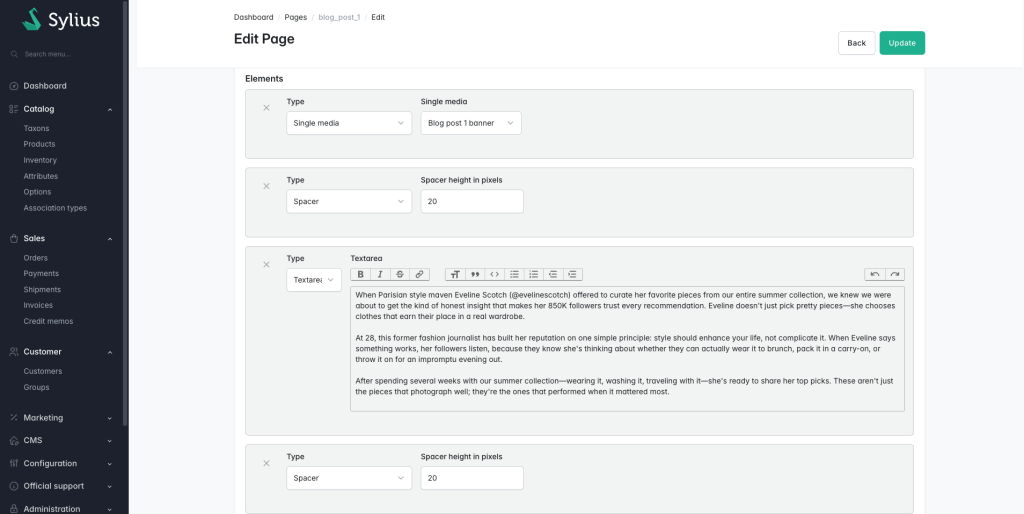1024x514 pixels.
Task: Remove the Single media element with its X
Action: coord(266,108)
